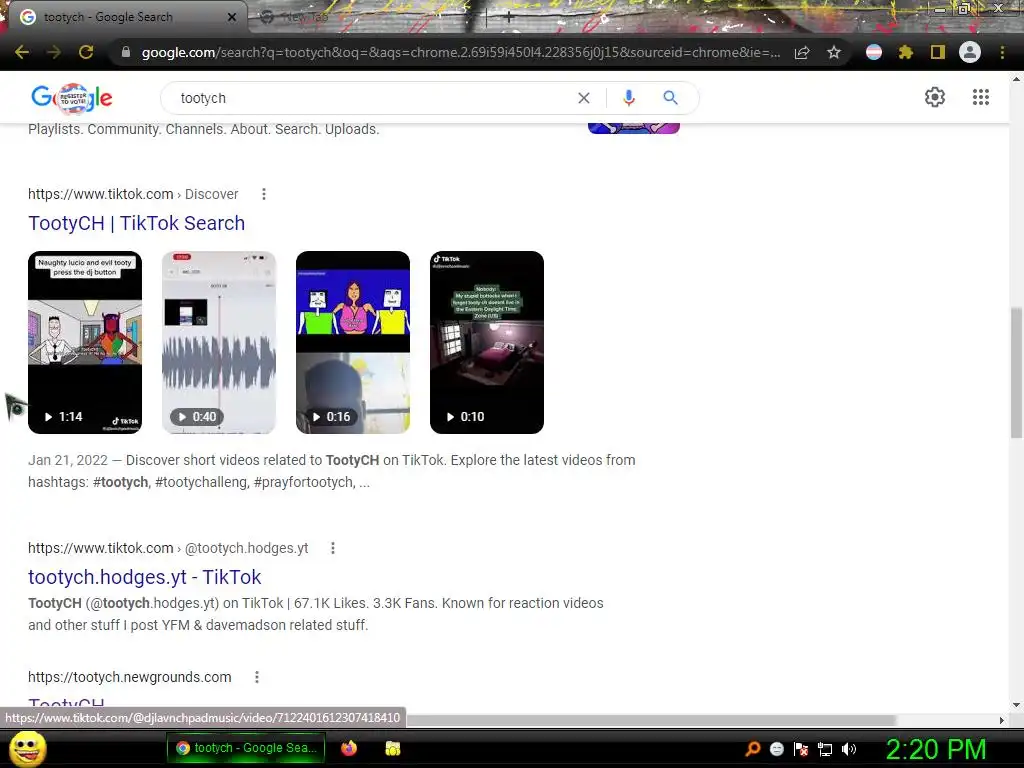Open the smiley face start button
Screen dimensions: 1024x768
[x=28, y=748]
